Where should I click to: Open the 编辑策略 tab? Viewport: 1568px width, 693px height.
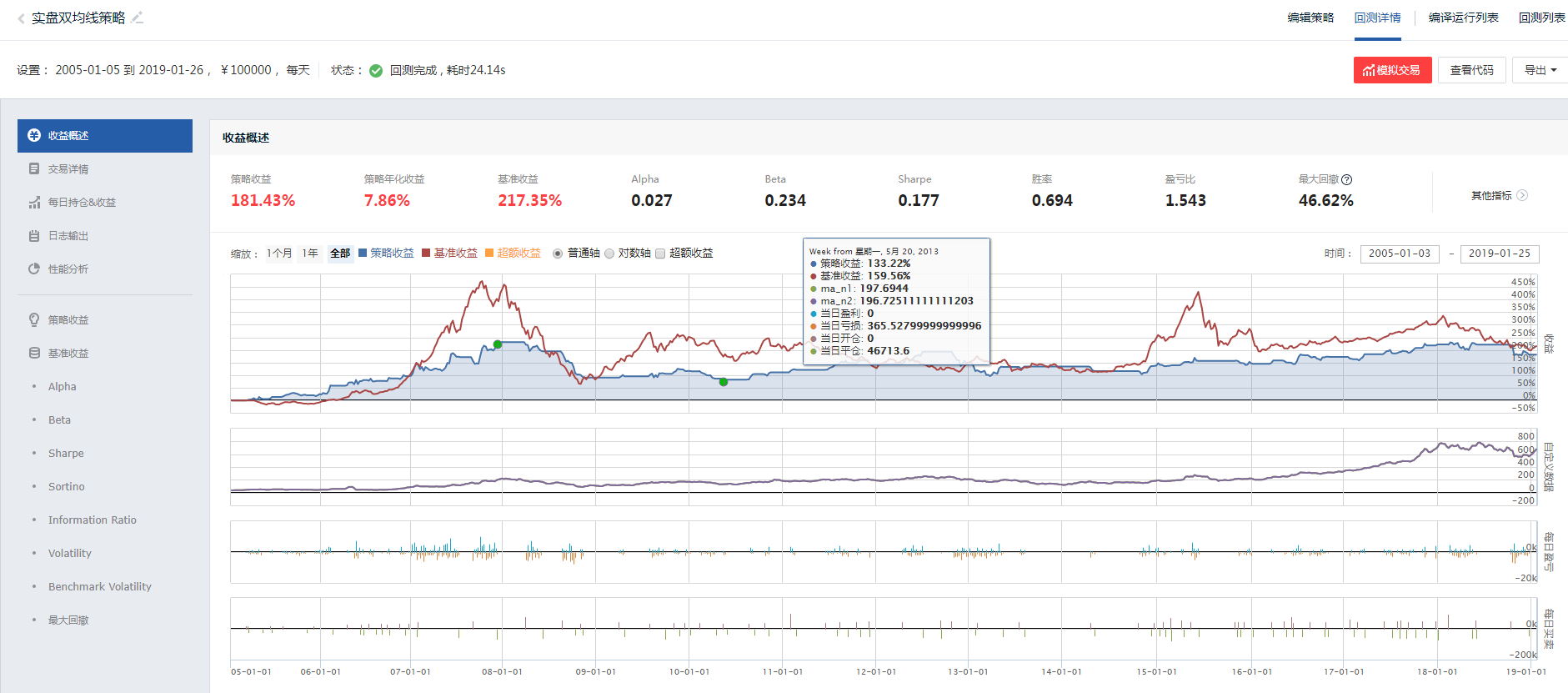(1310, 18)
